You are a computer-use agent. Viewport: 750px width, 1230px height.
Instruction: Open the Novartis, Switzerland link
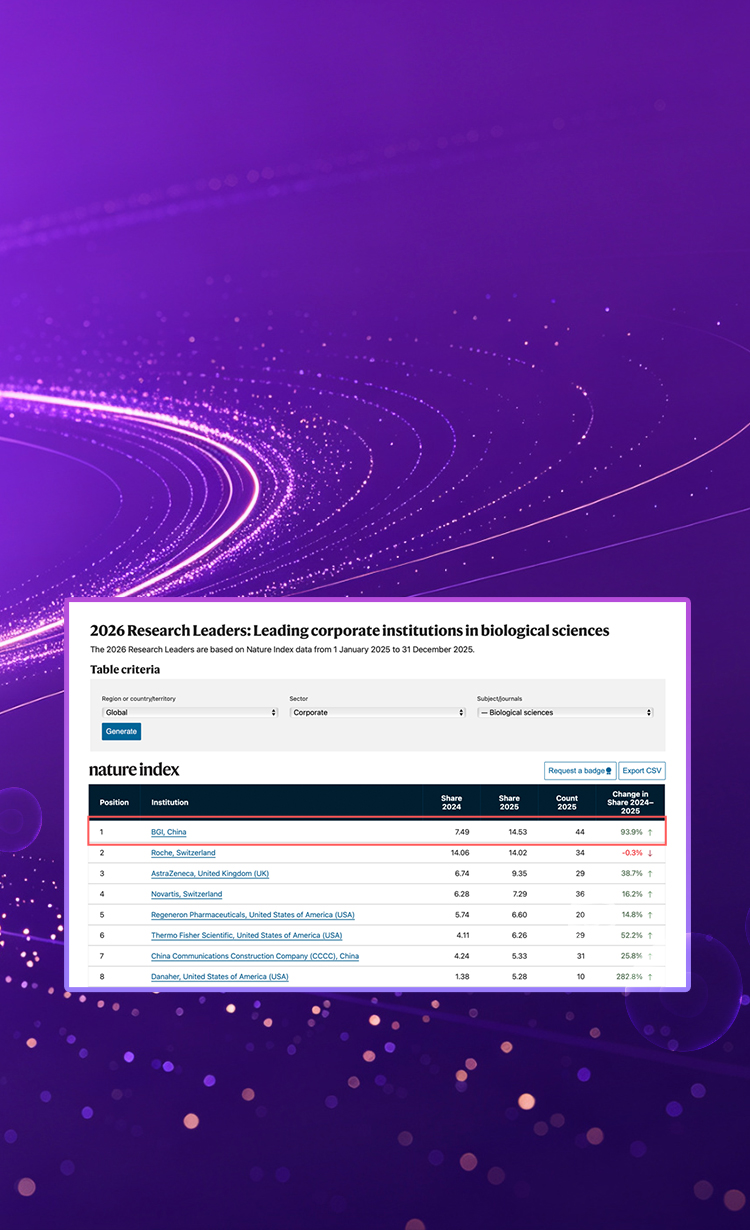pyautogui.click(x=187, y=894)
